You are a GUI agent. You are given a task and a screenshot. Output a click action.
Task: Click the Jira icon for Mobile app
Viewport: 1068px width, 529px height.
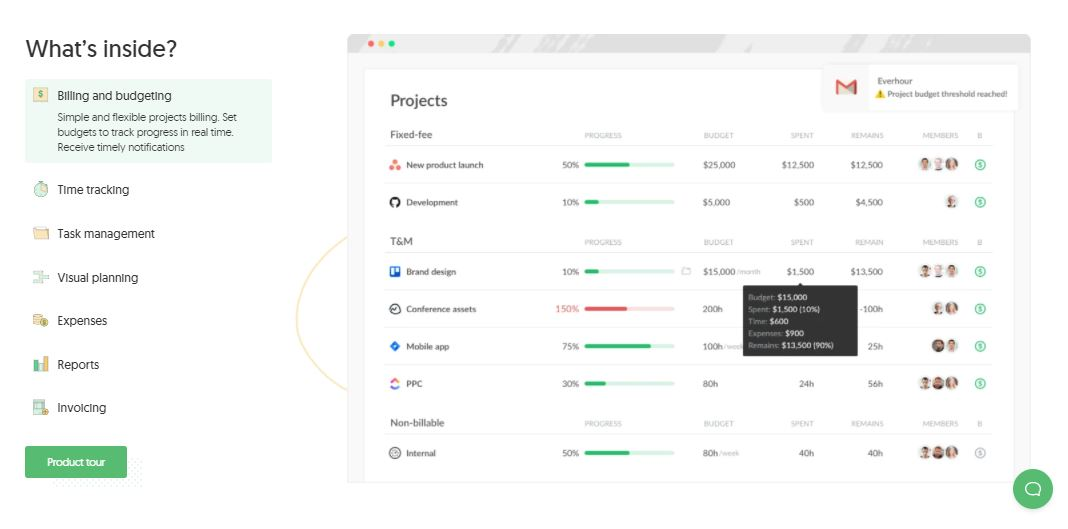[x=394, y=347]
